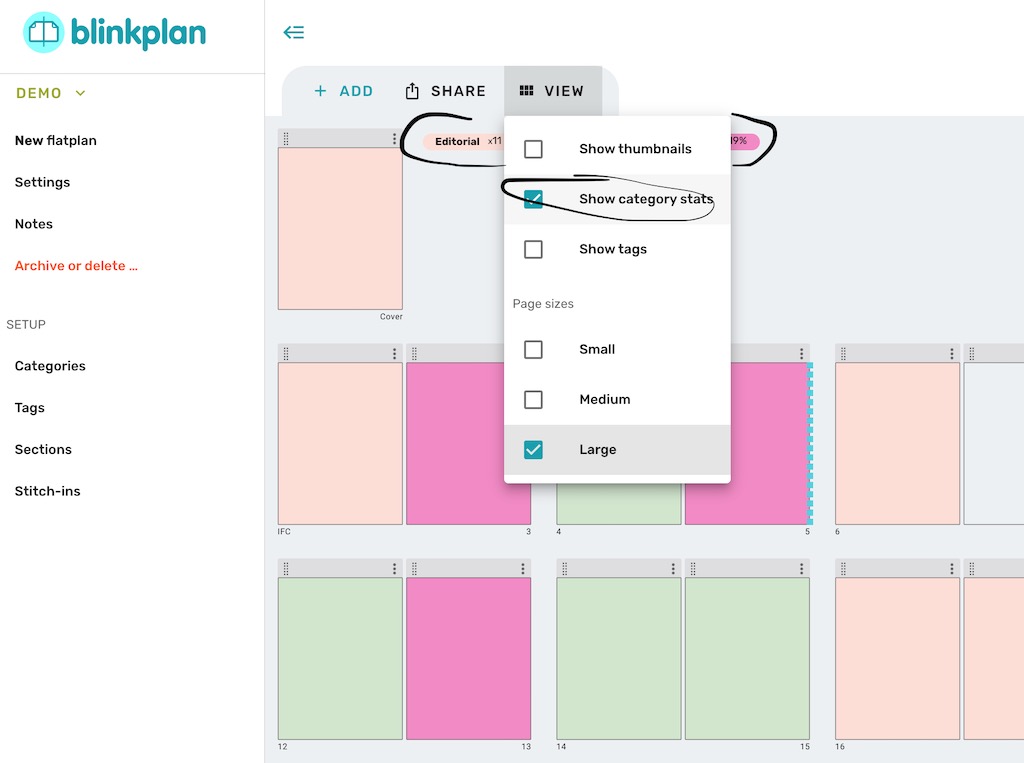1024x763 pixels.
Task: Click the drag handle dots on the IFC page
Action: click(284, 352)
